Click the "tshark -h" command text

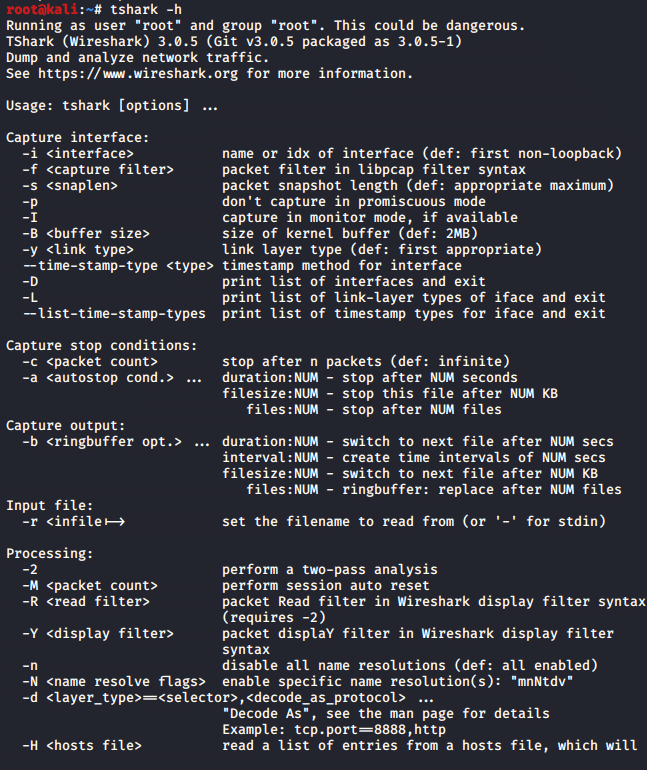point(146,9)
